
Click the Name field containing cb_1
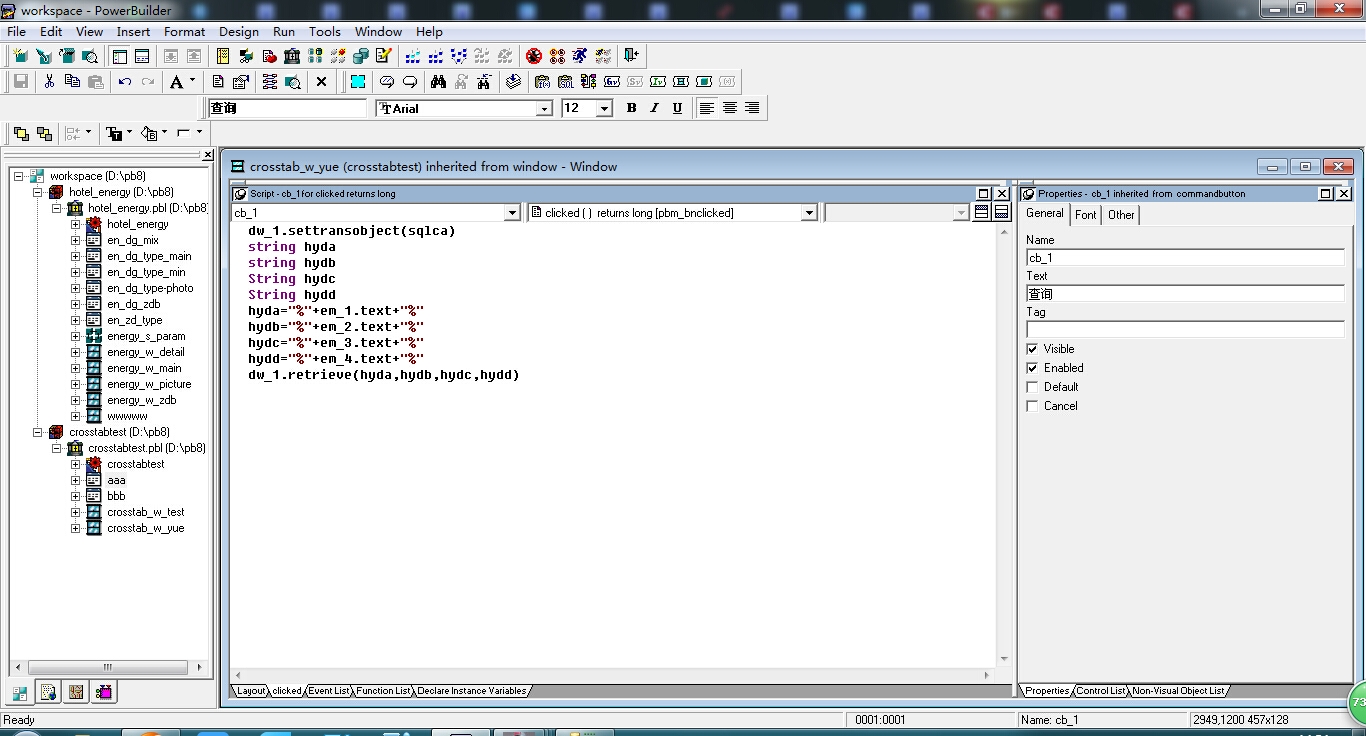(x=1185, y=257)
